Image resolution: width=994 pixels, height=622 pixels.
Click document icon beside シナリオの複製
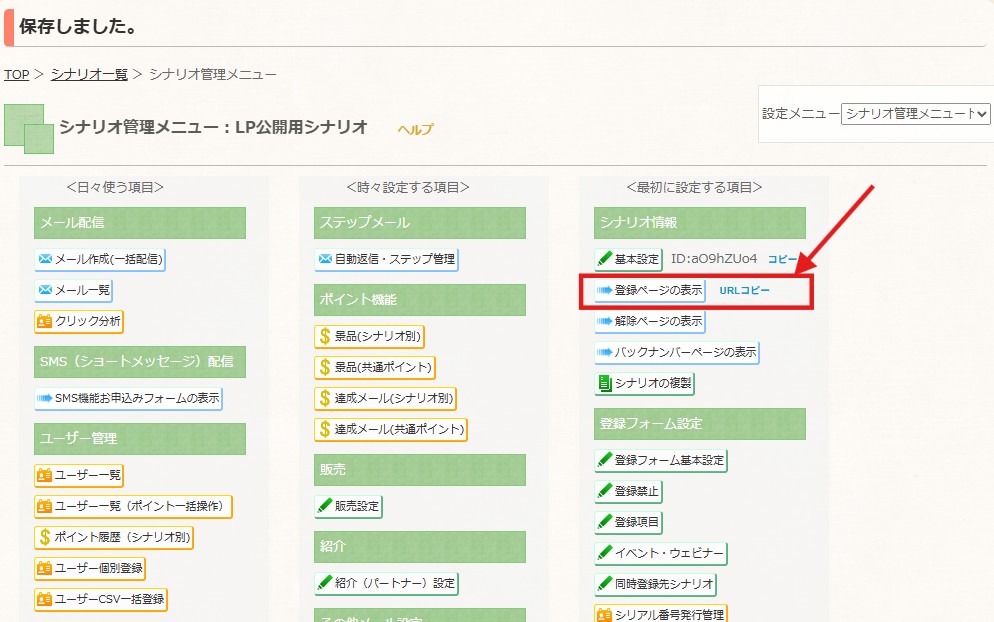[x=605, y=383]
